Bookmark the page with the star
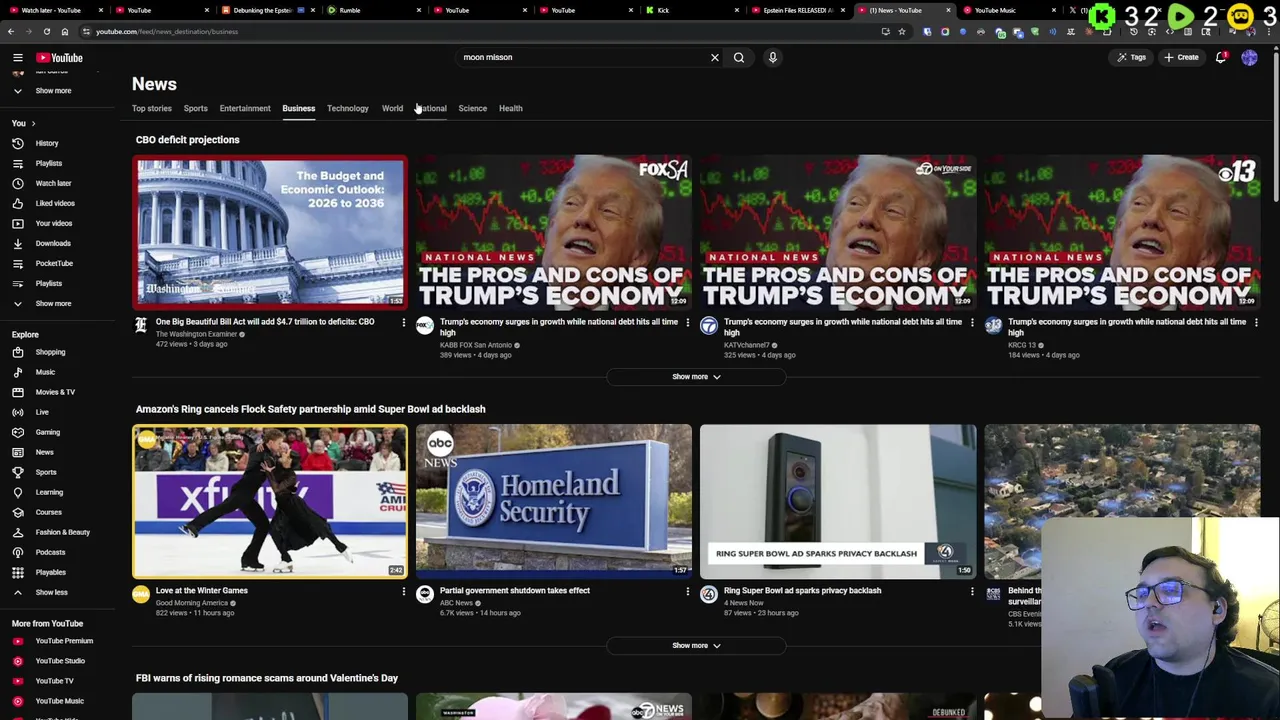The height and width of the screenshot is (720, 1280). (x=902, y=32)
